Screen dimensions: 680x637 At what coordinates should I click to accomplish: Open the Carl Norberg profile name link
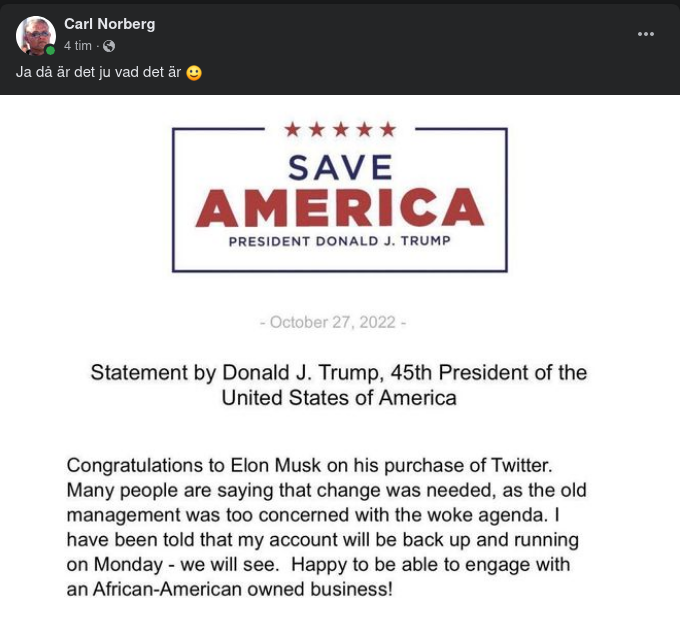tap(109, 24)
